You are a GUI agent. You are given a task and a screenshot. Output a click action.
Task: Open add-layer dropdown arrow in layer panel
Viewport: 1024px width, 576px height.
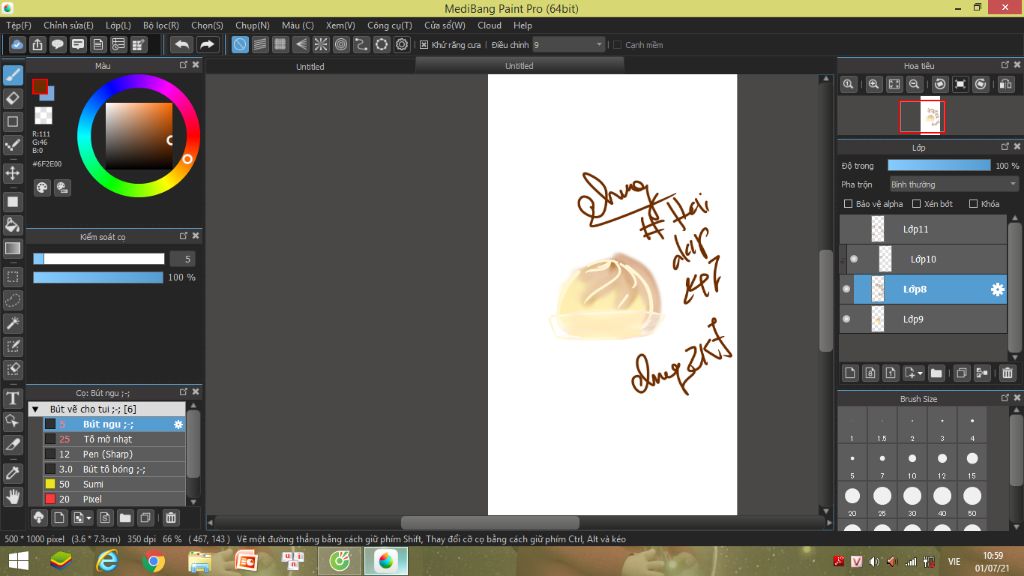pos(920,373)
